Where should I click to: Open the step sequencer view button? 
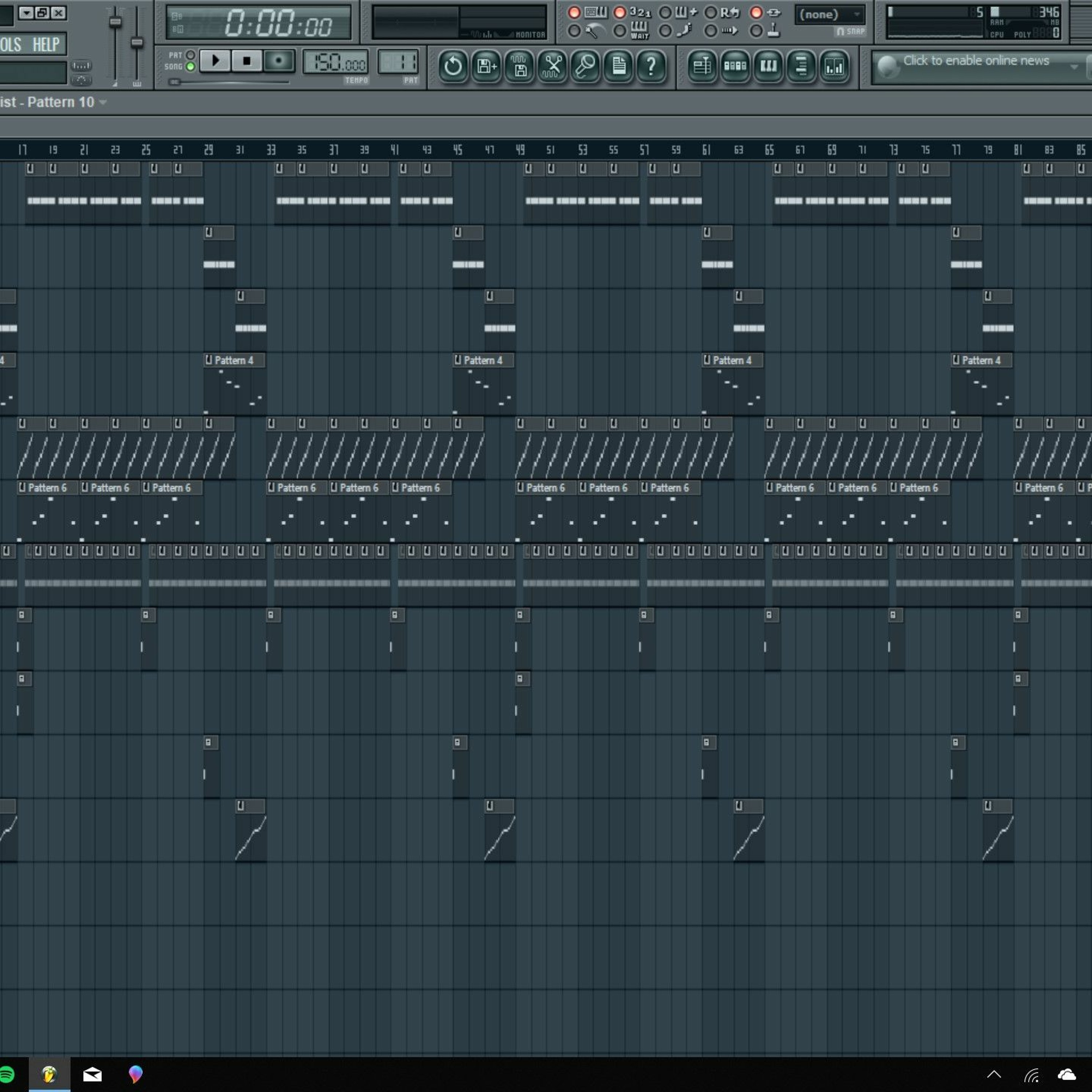coord(735,67)
